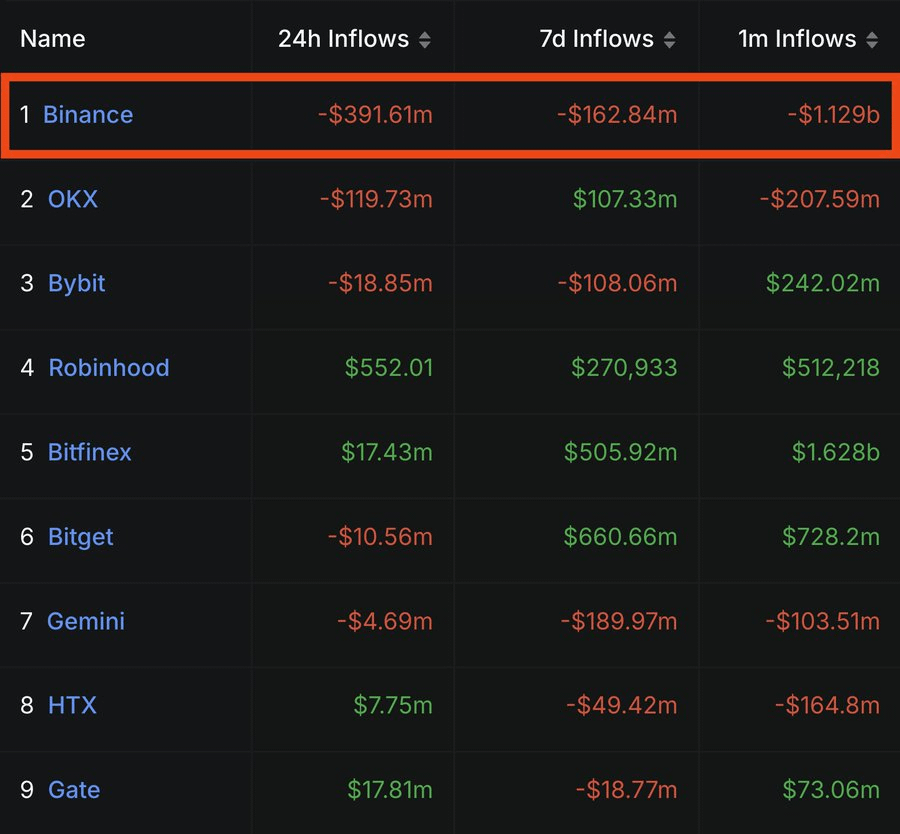Open the OKX exchange link
Screen dimensions: 900x834
coord(73,199)
